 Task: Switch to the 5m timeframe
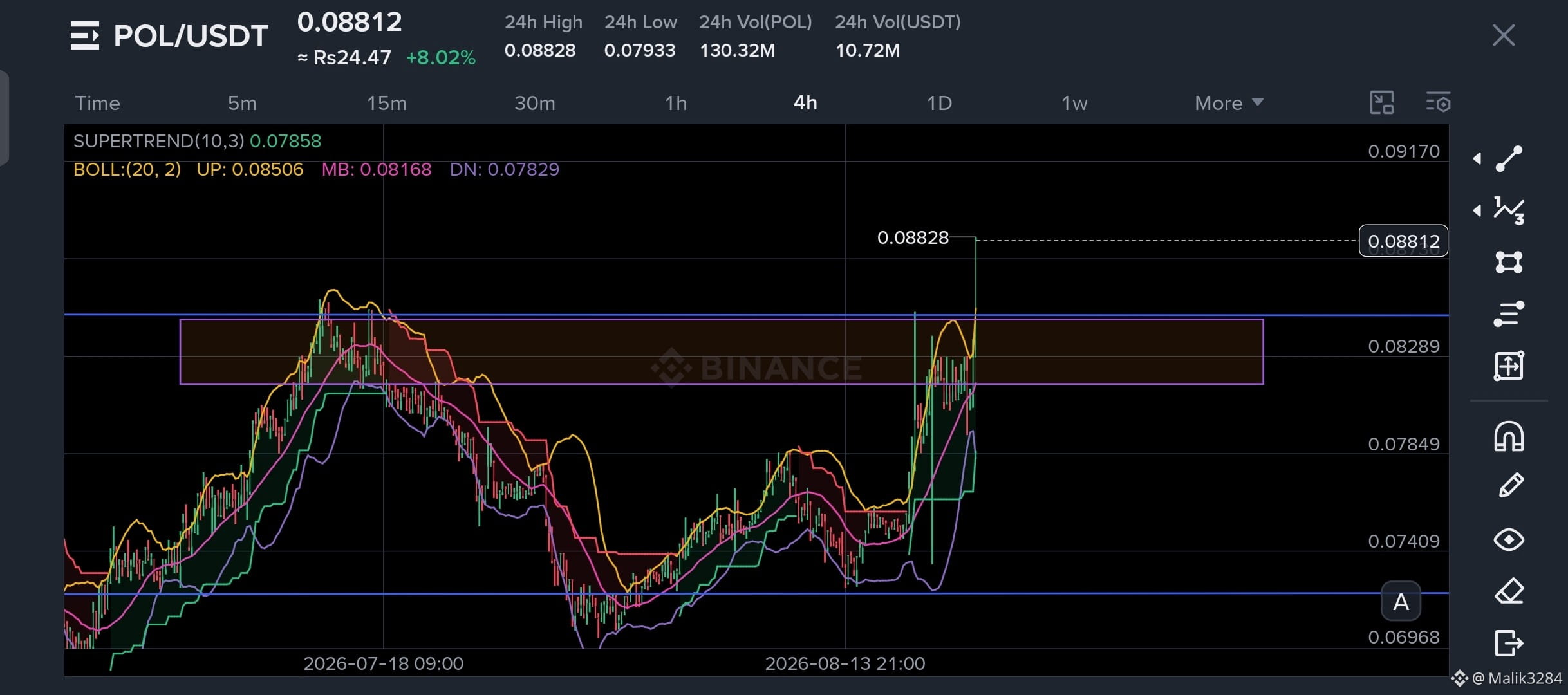pyautogui.click(x=242, y=103)
